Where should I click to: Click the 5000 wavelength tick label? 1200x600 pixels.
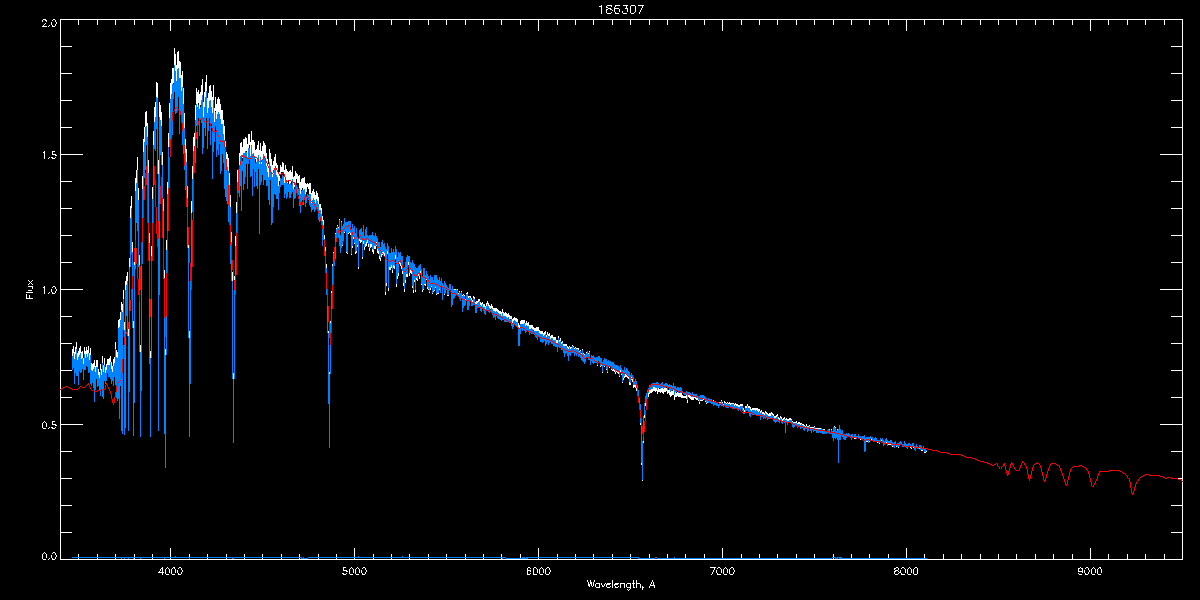[x=354, y=572]
